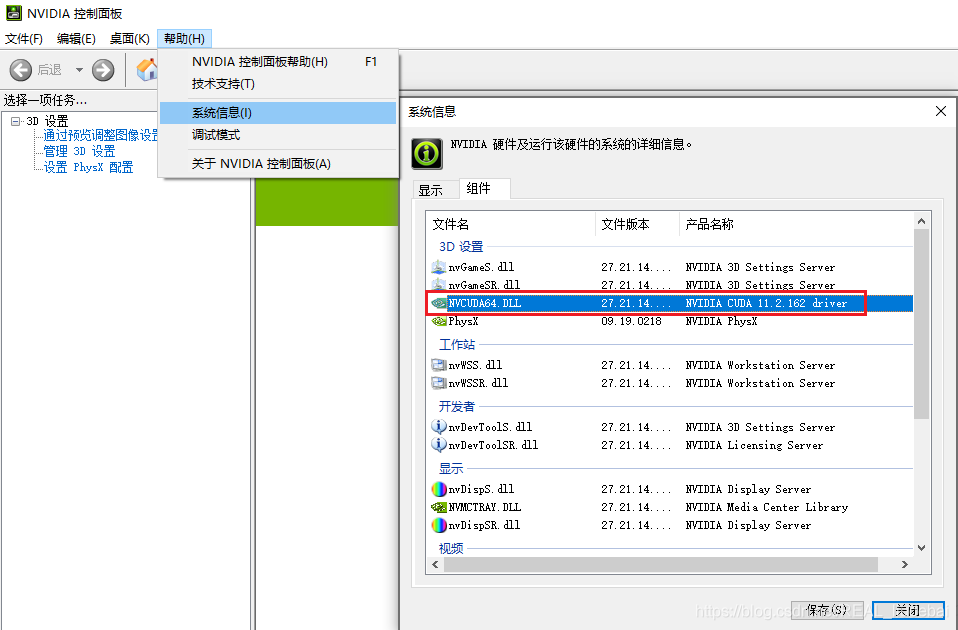The width and height of the screenshot is (958, 630).
Task: Open 设置 PhysX 配置 tree item
Action: (88, 167)
